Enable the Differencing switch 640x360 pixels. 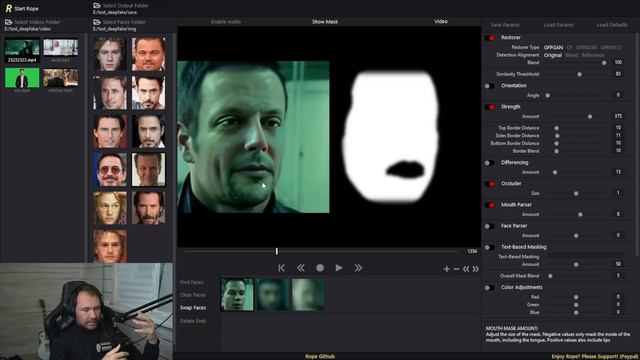click(489, 163)
